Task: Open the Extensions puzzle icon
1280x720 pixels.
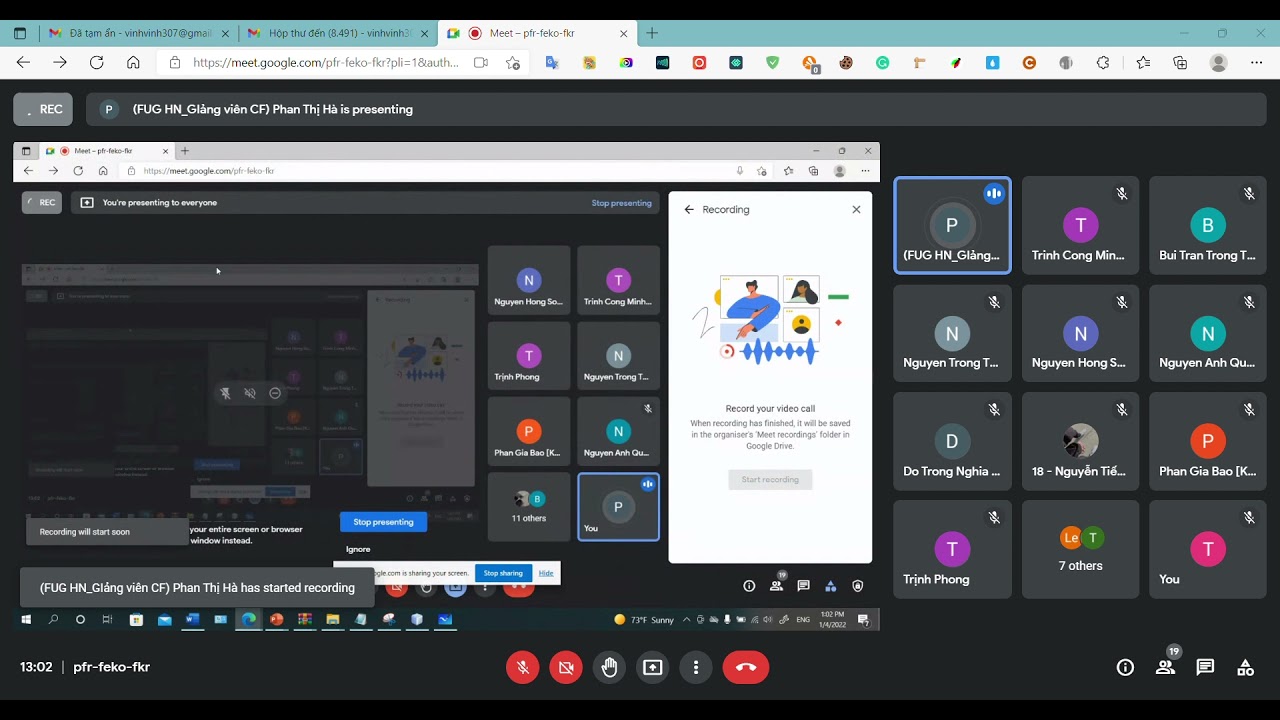Action: pos(1103,62)
